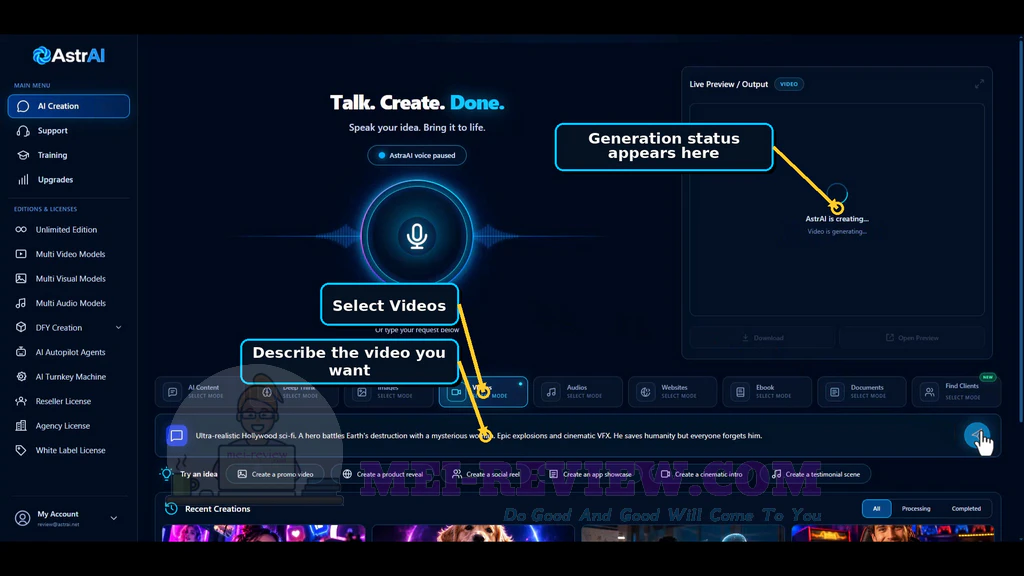Click the "Recent Creations" heading
This screenshot has height=576, width=1024.
coord(217,509)
